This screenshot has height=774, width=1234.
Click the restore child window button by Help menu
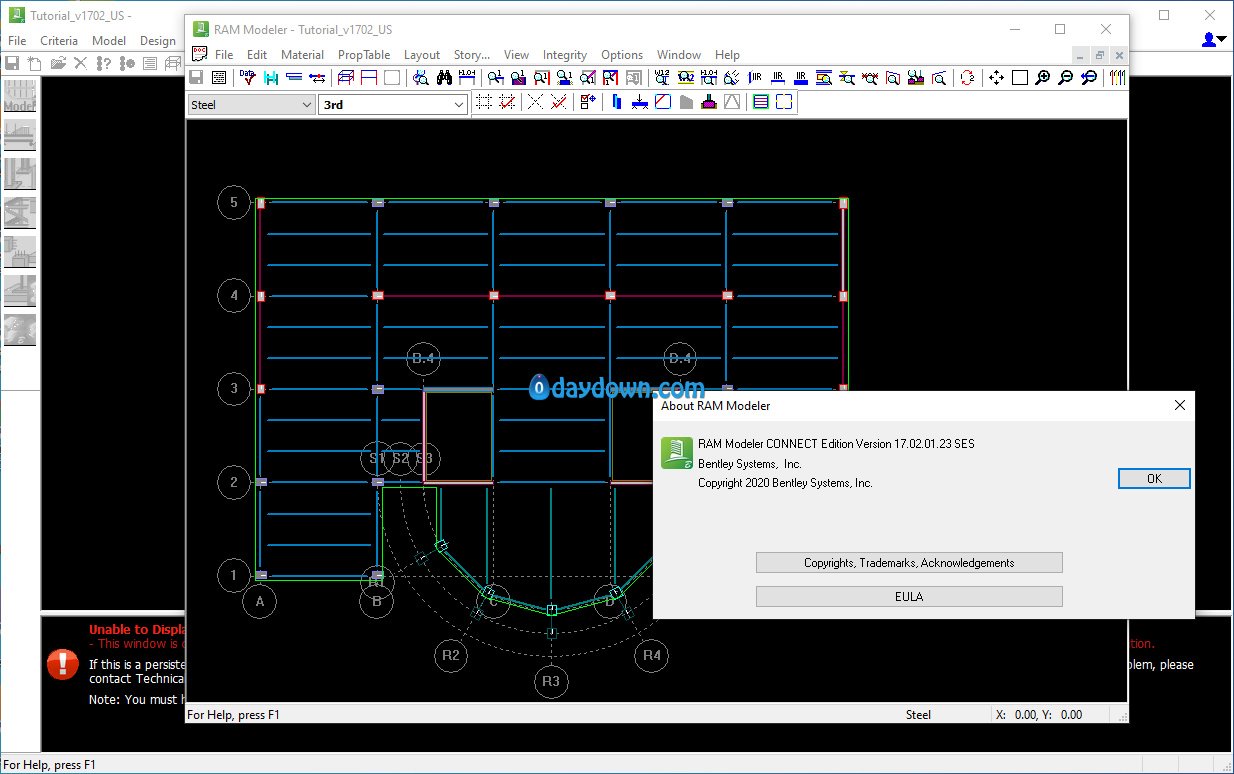[x=1100, y=55]
